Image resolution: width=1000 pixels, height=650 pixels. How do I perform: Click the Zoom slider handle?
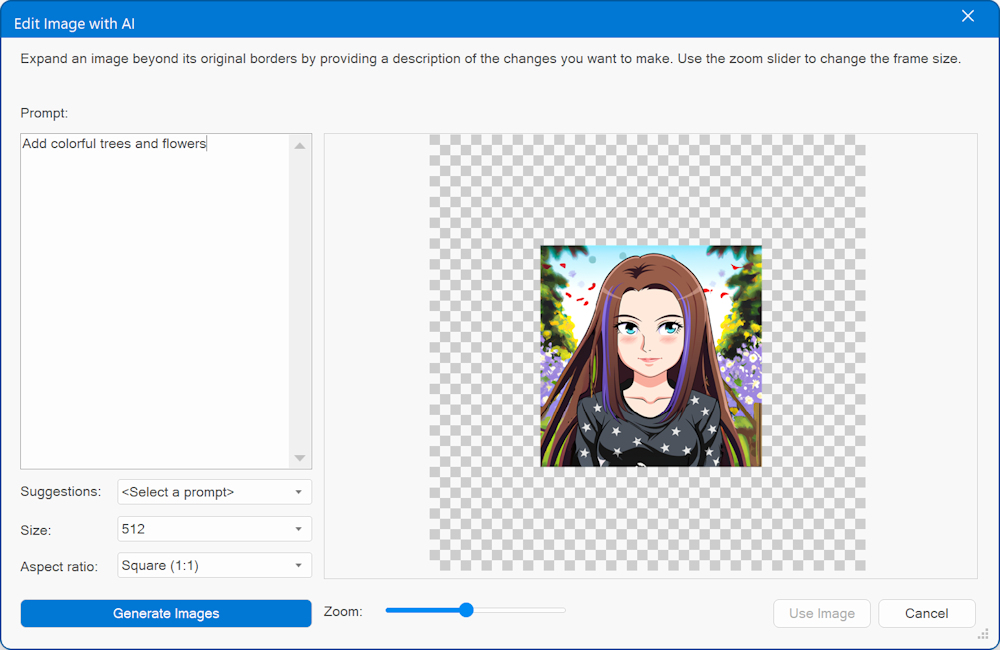point(466,610)
